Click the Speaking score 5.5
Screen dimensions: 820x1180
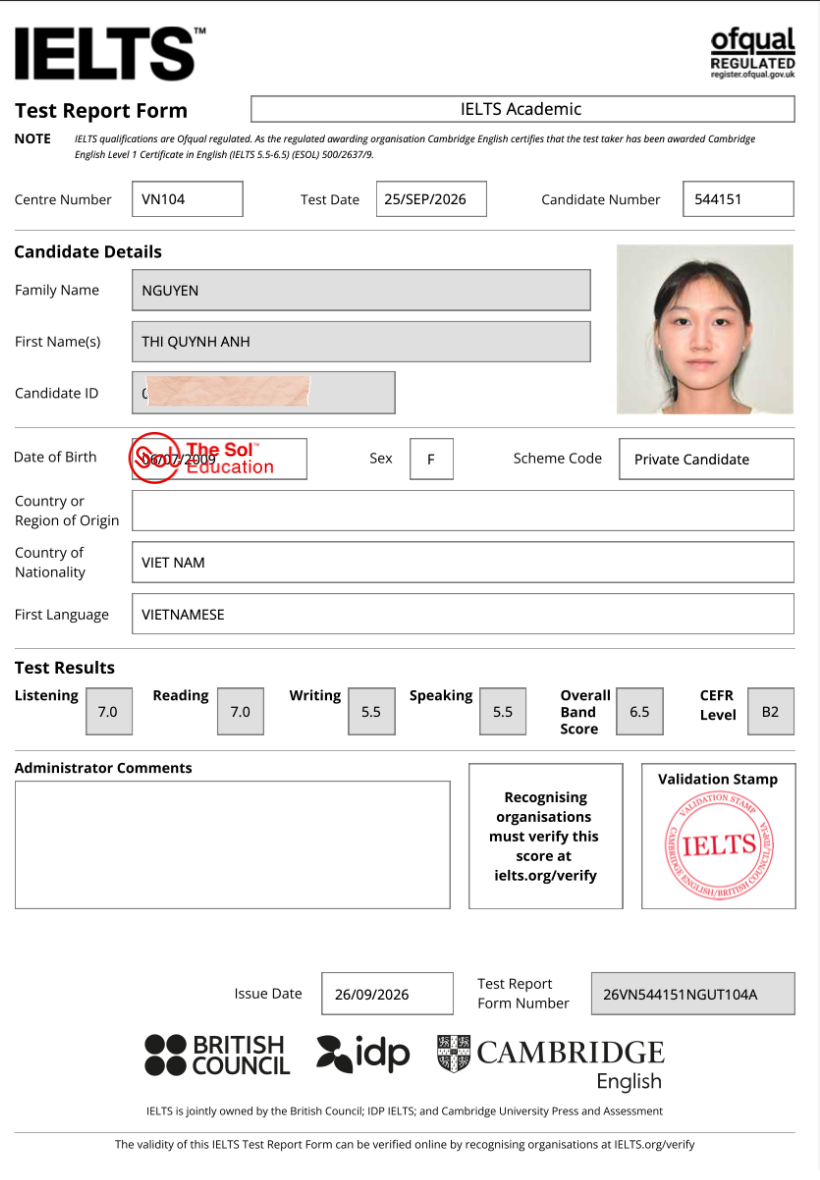pyautogui.click(x=503, y=711)
